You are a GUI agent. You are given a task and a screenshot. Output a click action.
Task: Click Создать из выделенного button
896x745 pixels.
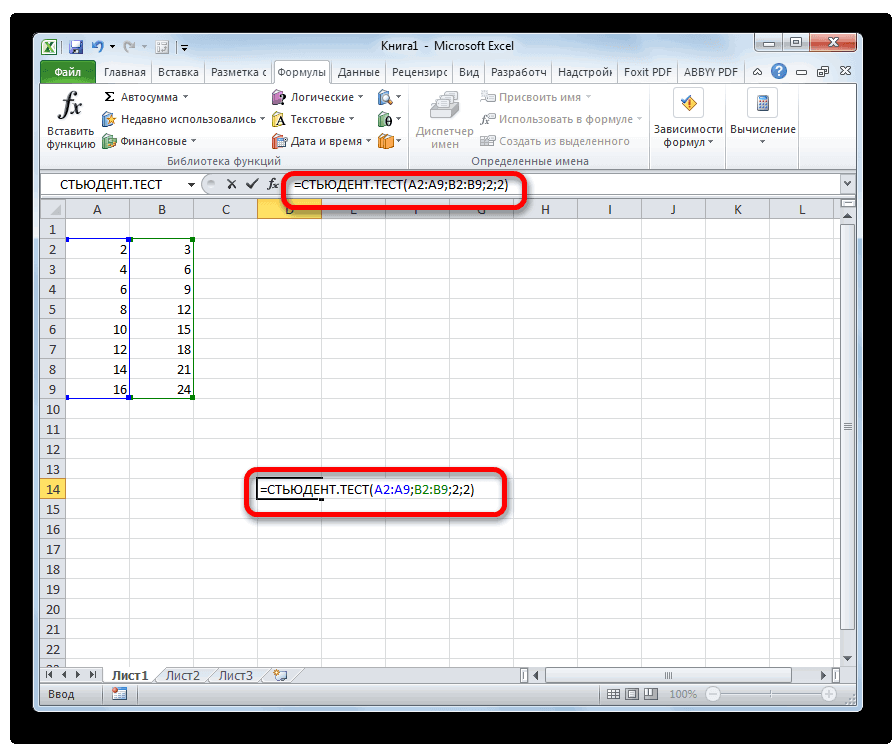click(x=555, y=141)
